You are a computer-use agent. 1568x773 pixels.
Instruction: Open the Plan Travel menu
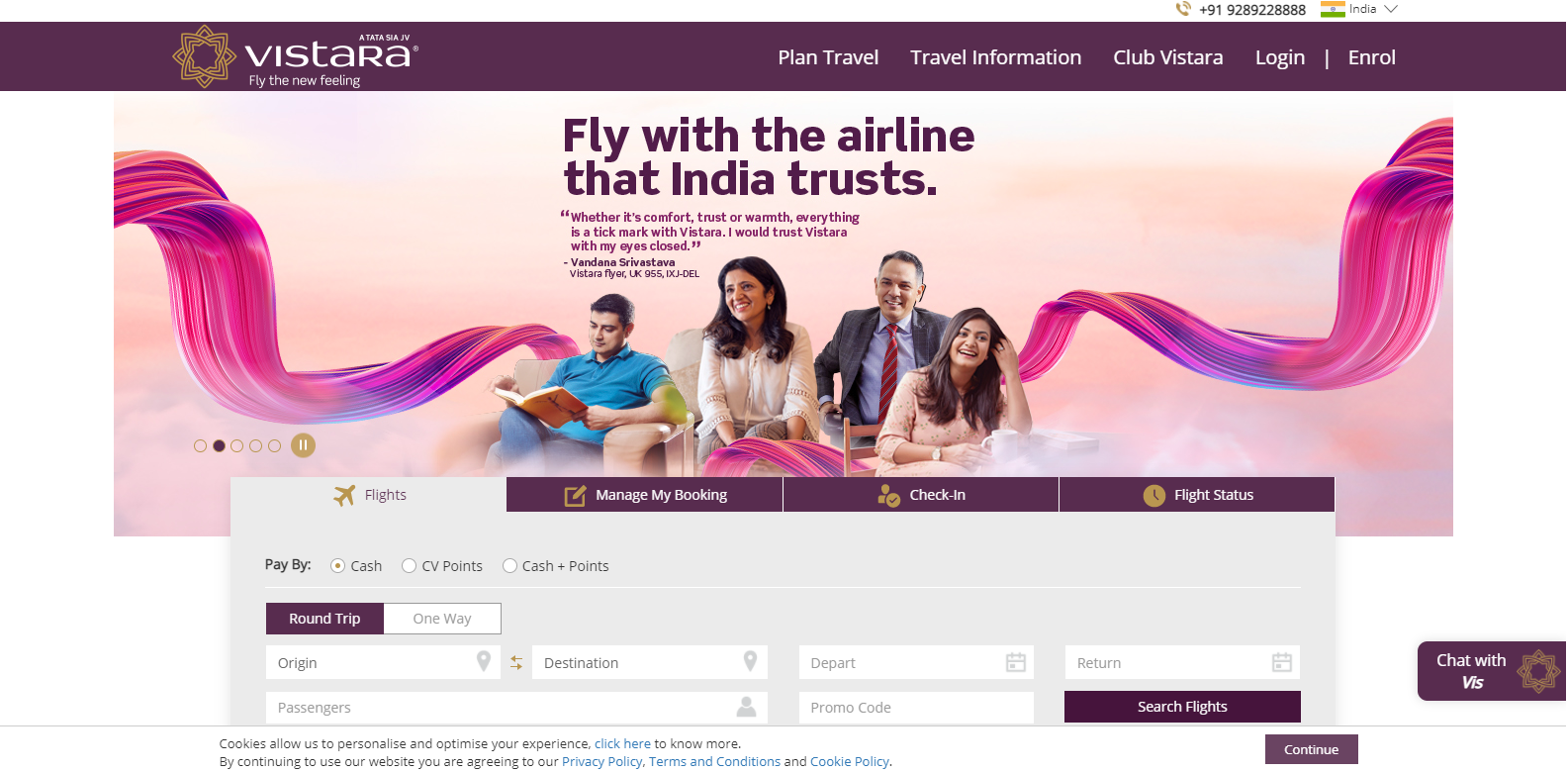coord(828,57)
